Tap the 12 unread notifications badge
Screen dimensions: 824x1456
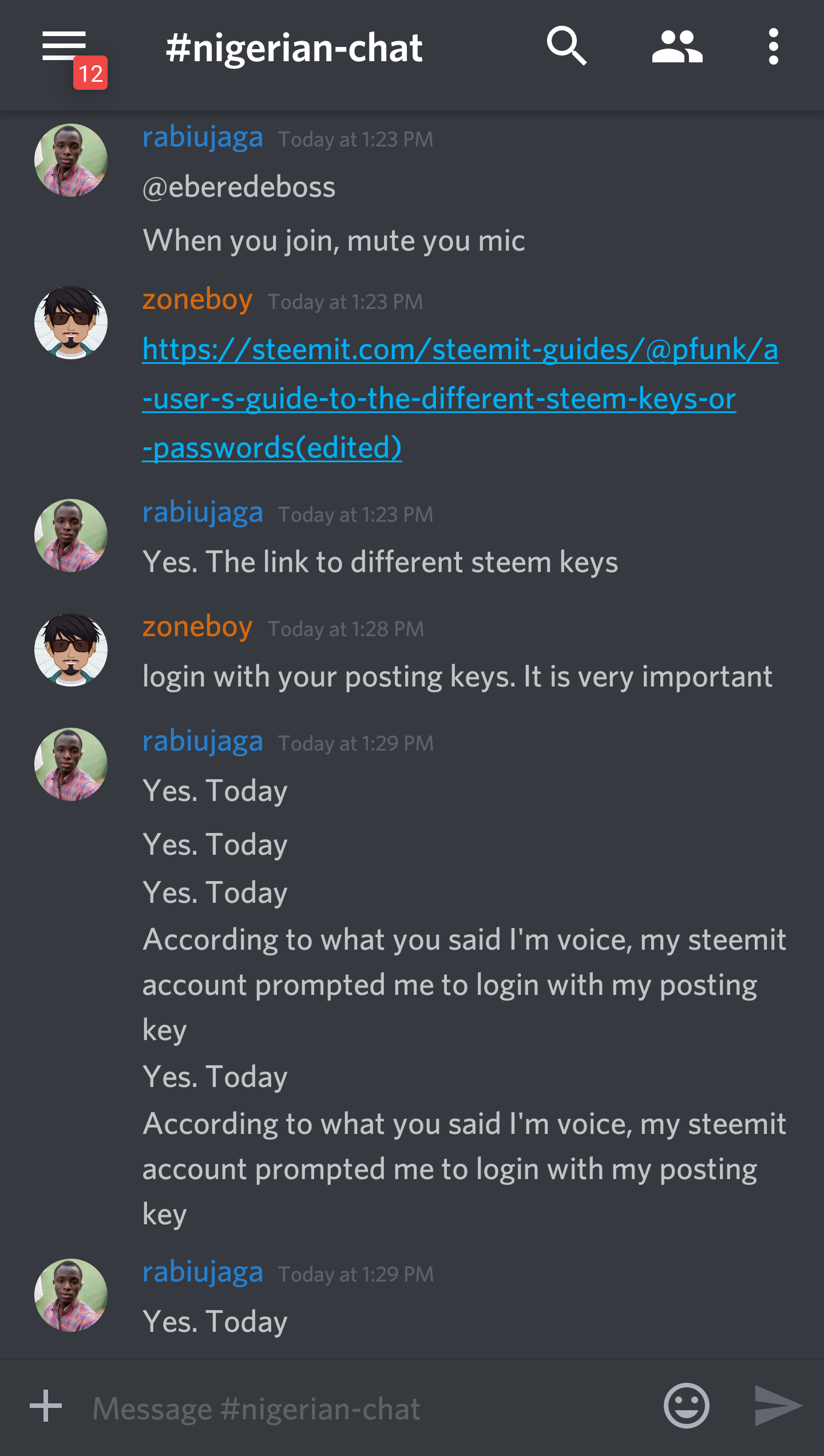(x=90, y=73)
